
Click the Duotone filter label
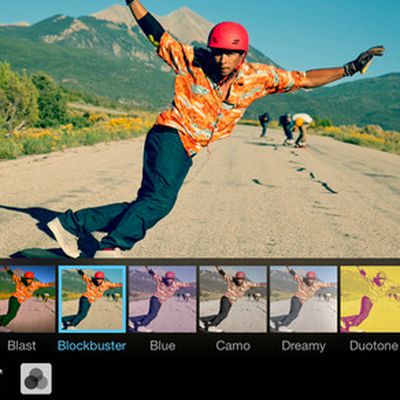(x=374, y=346)
